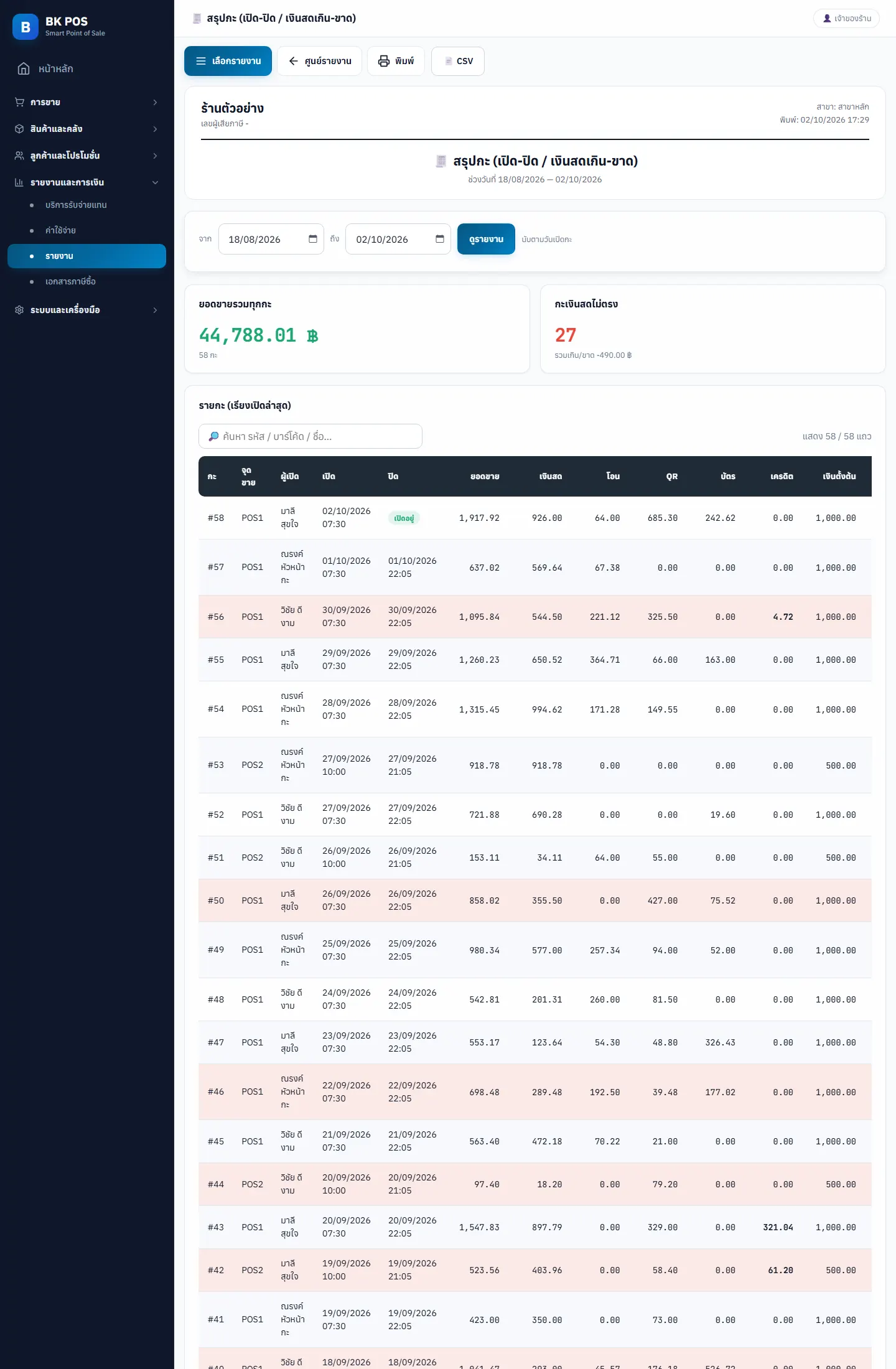Click the magnifier icon in search box

(213, 436)
